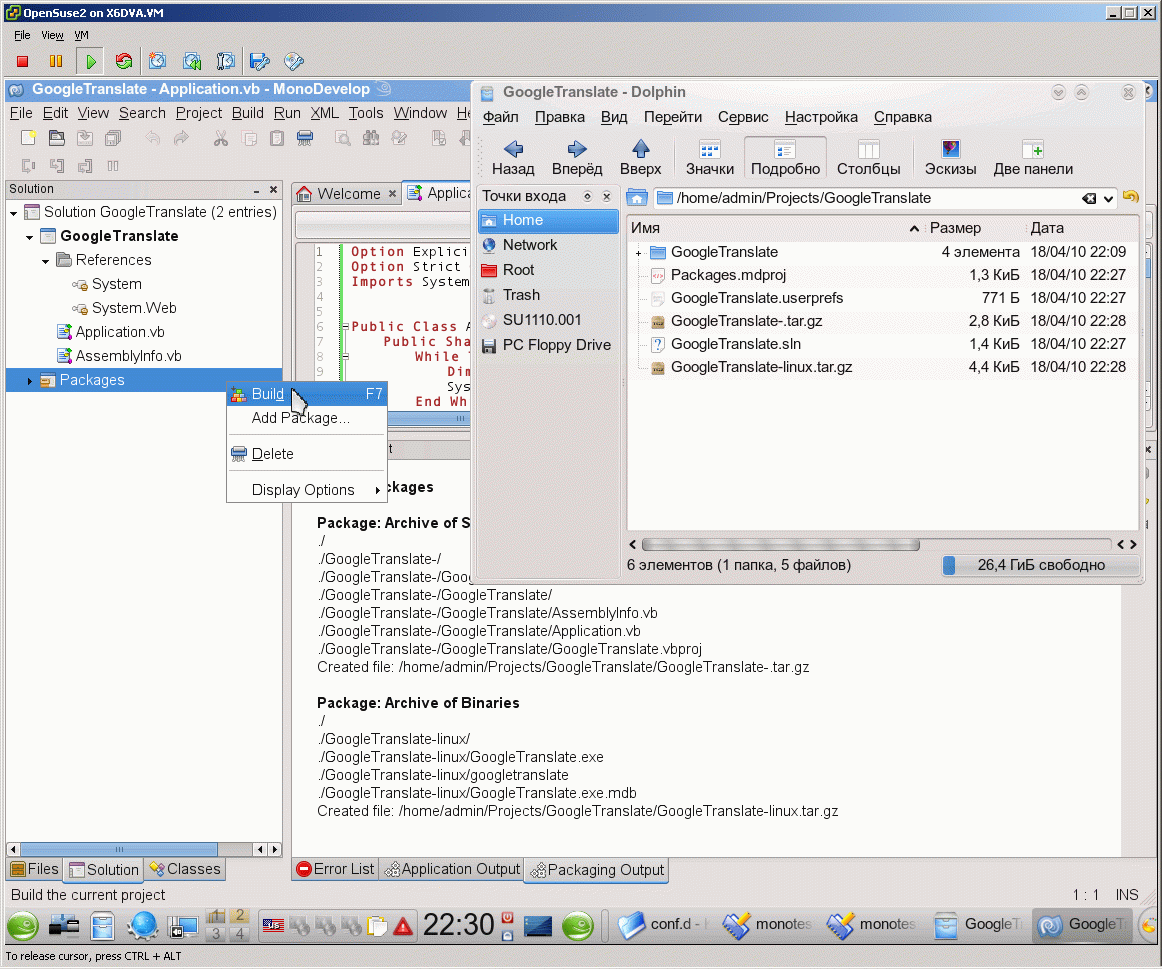Clear the Dolphin location bar text

tap(1089, 199)
